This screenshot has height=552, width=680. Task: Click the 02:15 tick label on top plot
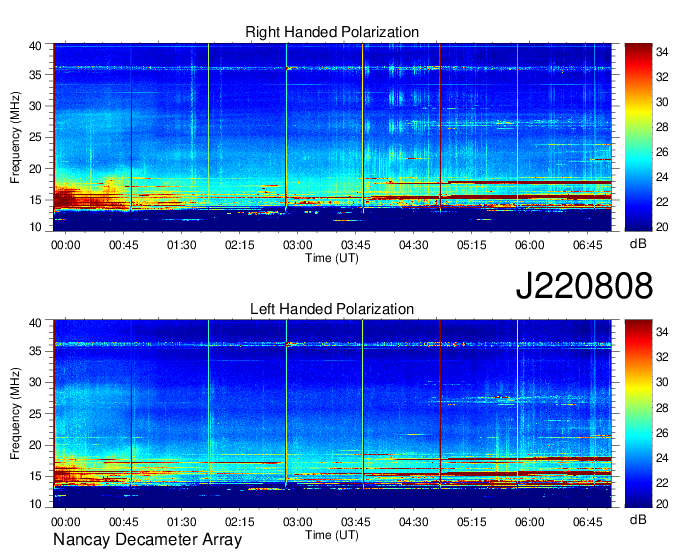coord(239,245)
